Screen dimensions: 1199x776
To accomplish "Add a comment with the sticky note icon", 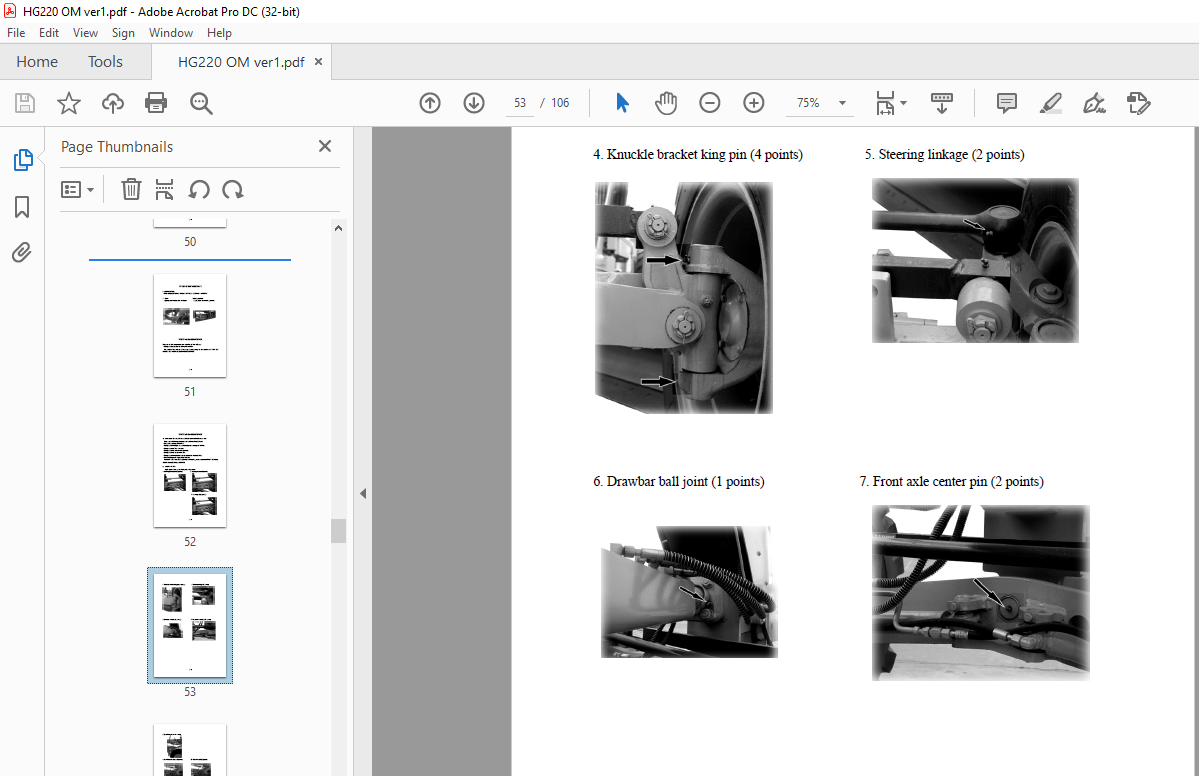I will [x=1006, y=102].
